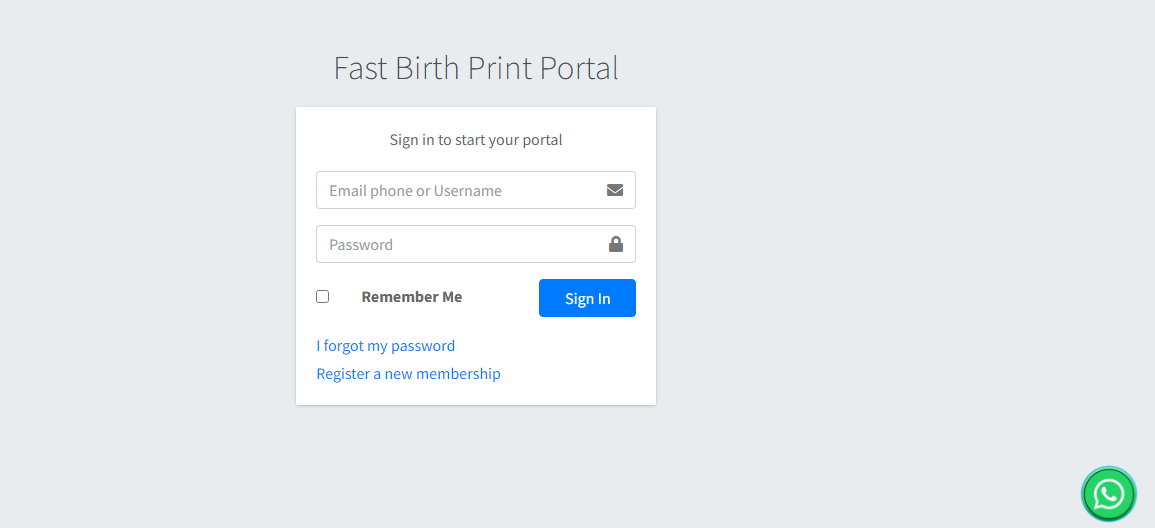Open 'Register a new membership' link
Viewport: 1155px width, 528px height.
click(408, 374)
